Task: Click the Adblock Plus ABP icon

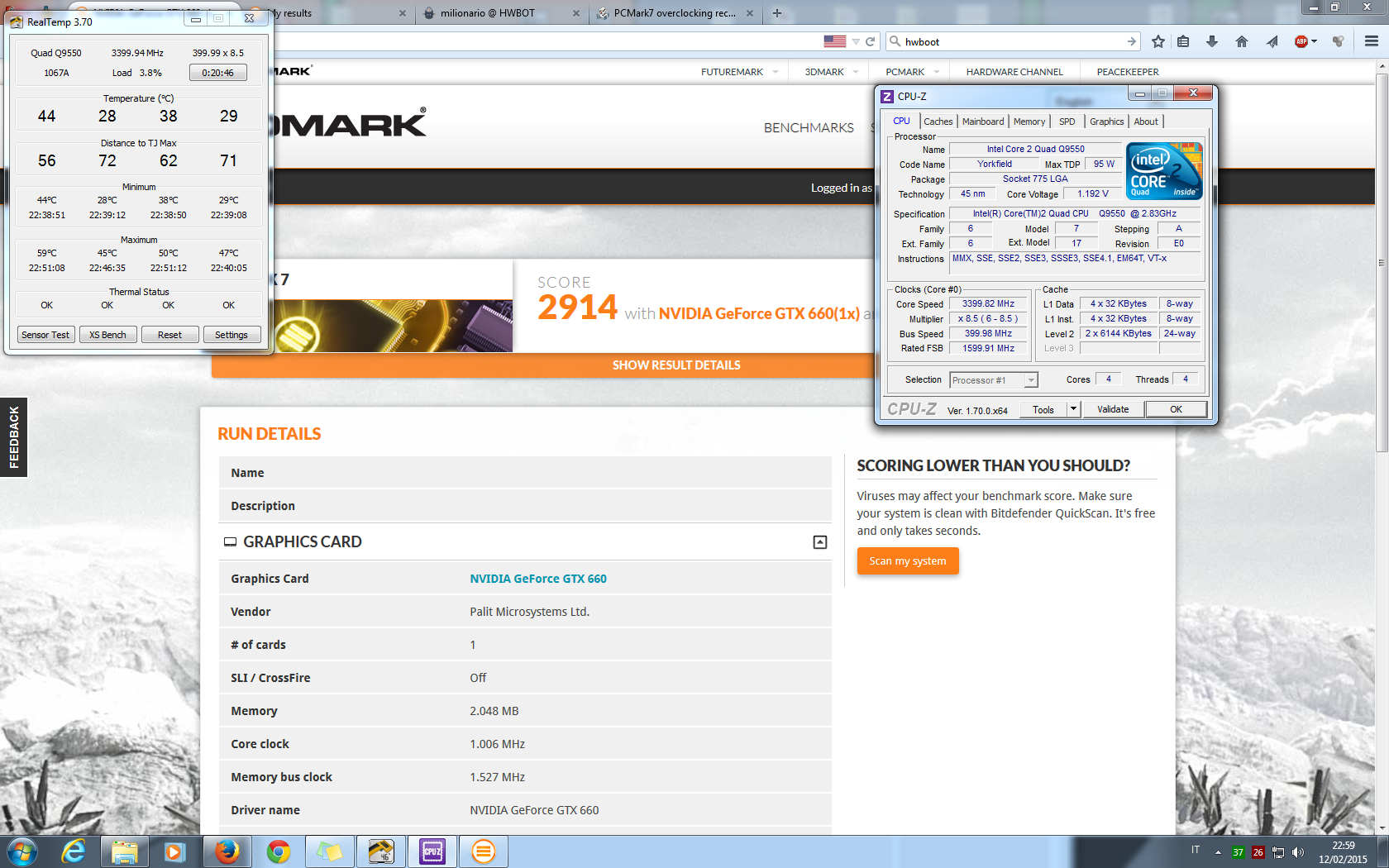Action: point(1301,41)
